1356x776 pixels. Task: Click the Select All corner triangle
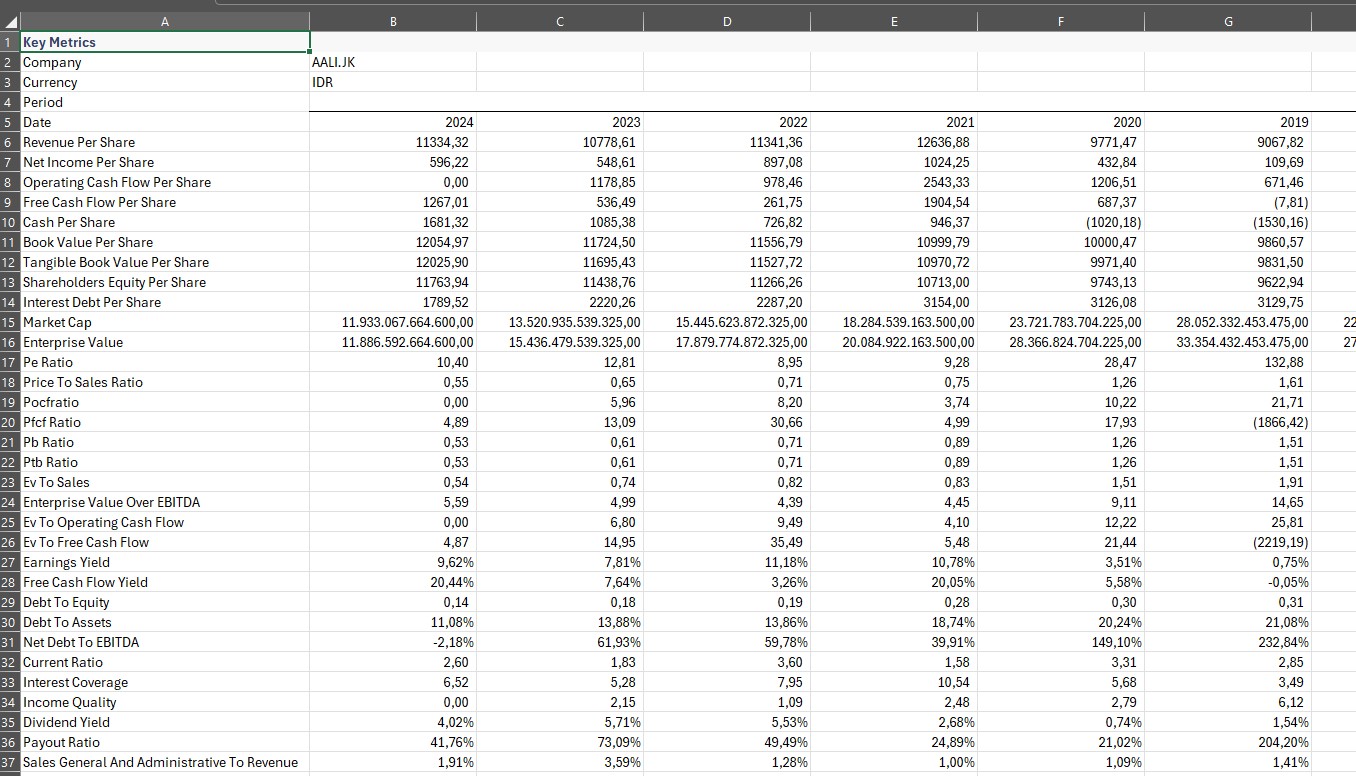(x=10, y=22)
